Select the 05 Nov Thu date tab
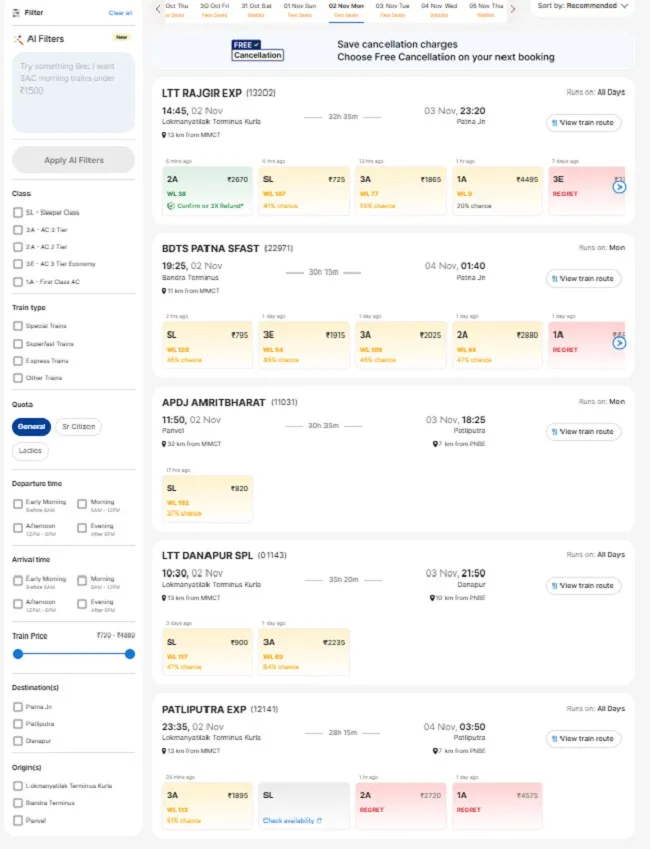The height and width of the screenshot is (849, 650). coord(486,10)
